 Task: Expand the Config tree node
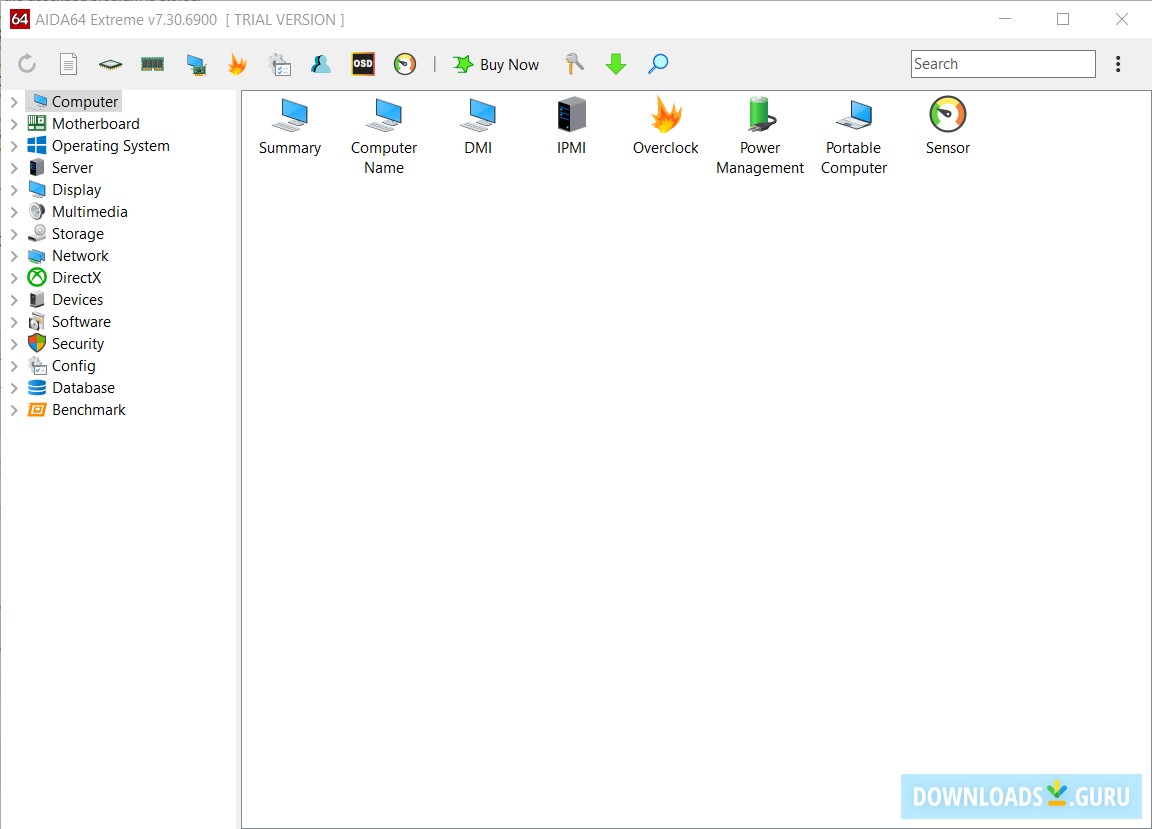point(14,367)
